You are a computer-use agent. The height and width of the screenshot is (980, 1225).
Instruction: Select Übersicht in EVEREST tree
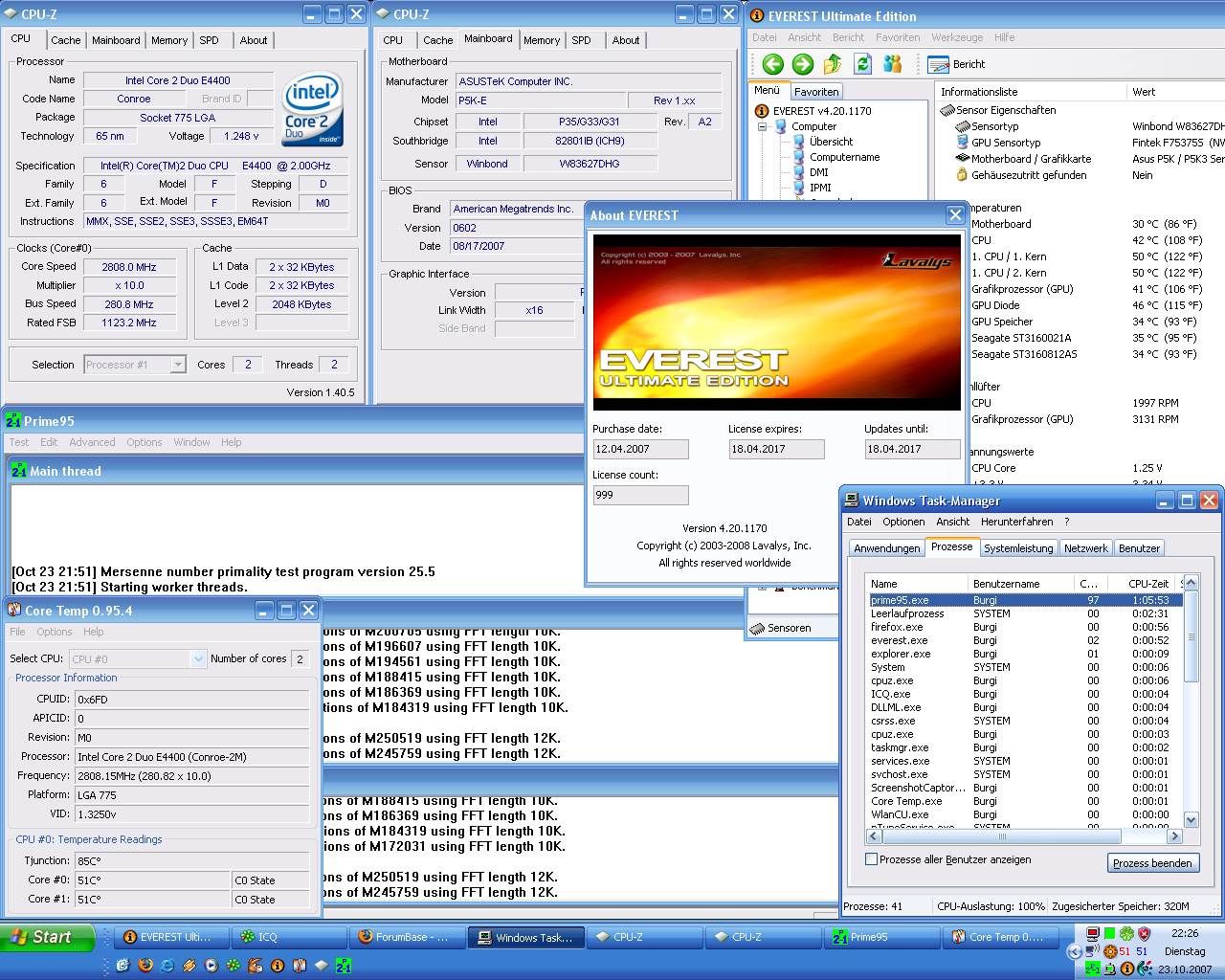831,142
